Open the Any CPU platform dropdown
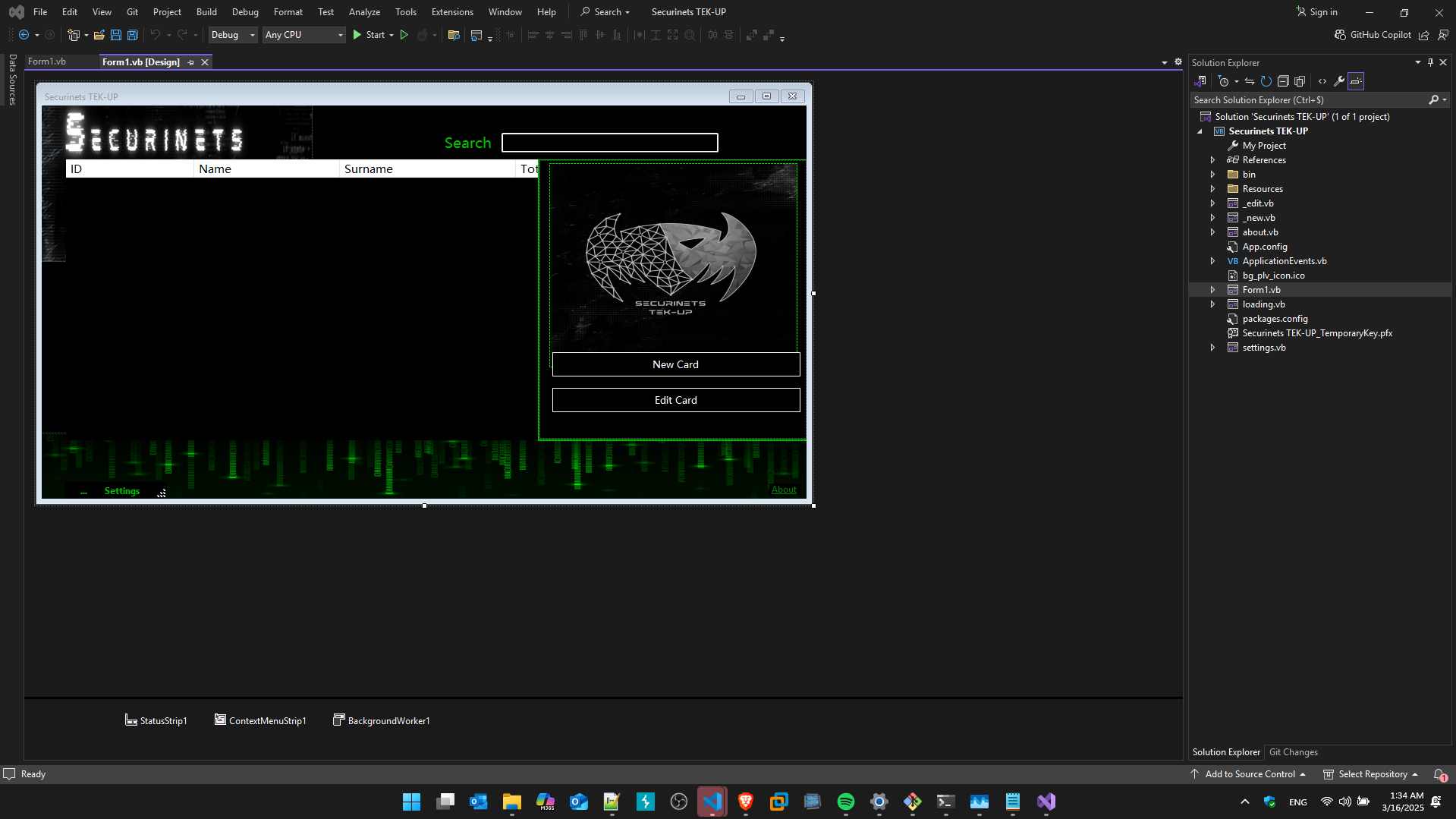 [303, 35]
